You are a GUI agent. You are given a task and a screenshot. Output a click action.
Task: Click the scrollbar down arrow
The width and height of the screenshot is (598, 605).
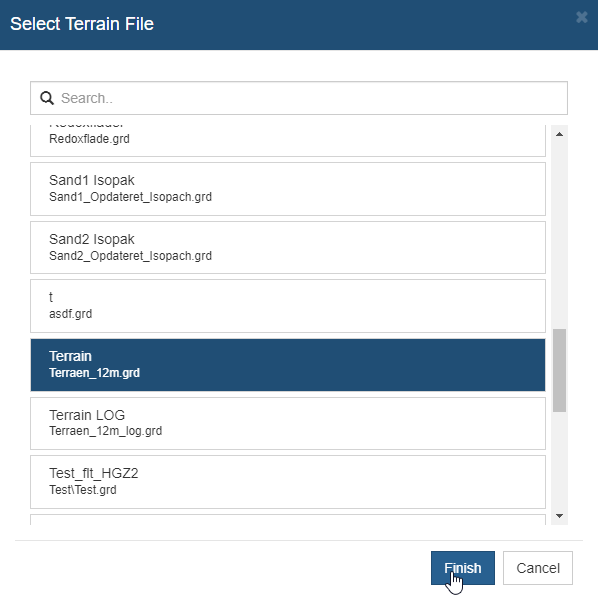[559, 516]
